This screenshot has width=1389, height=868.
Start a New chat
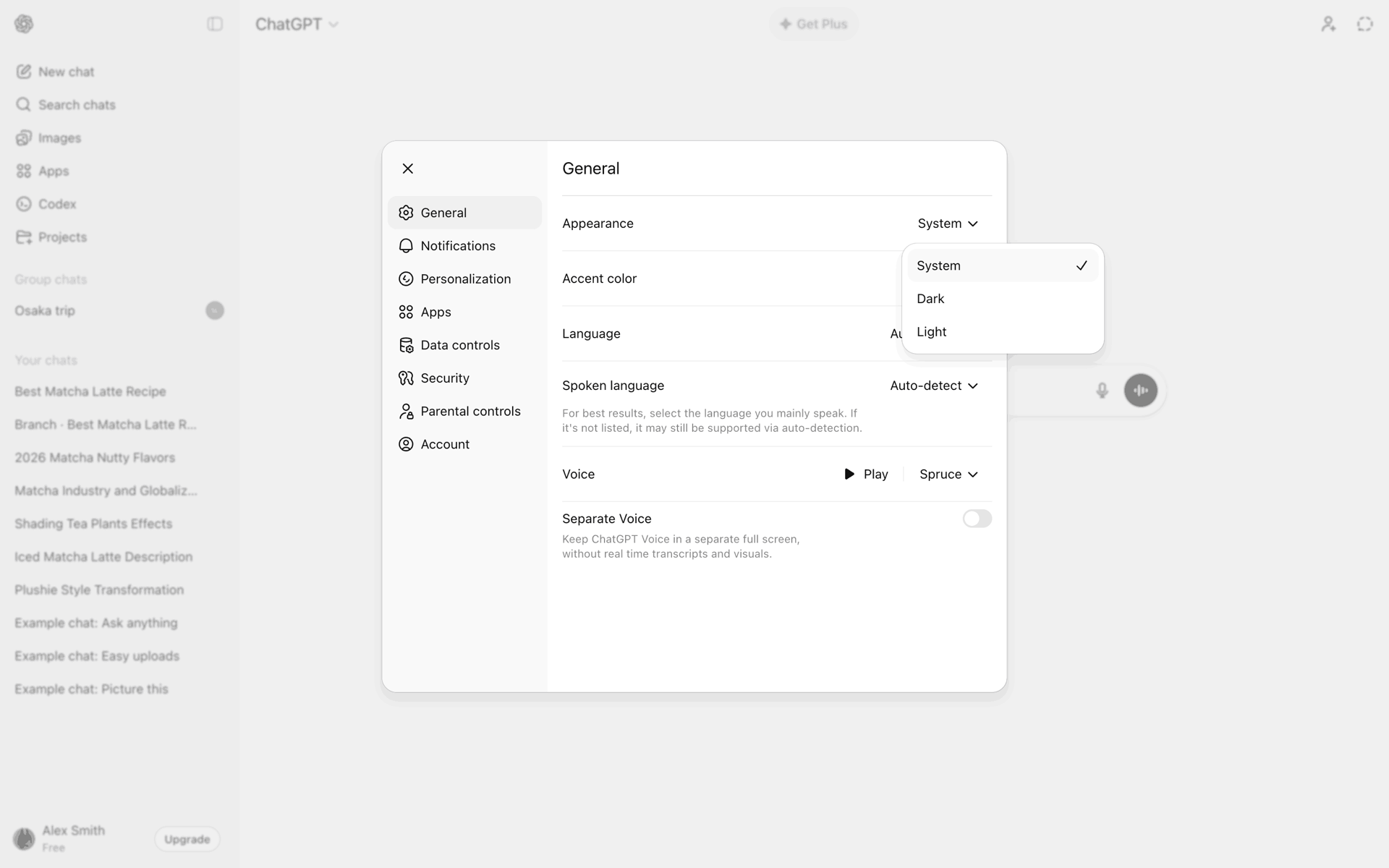pos(119,72)
